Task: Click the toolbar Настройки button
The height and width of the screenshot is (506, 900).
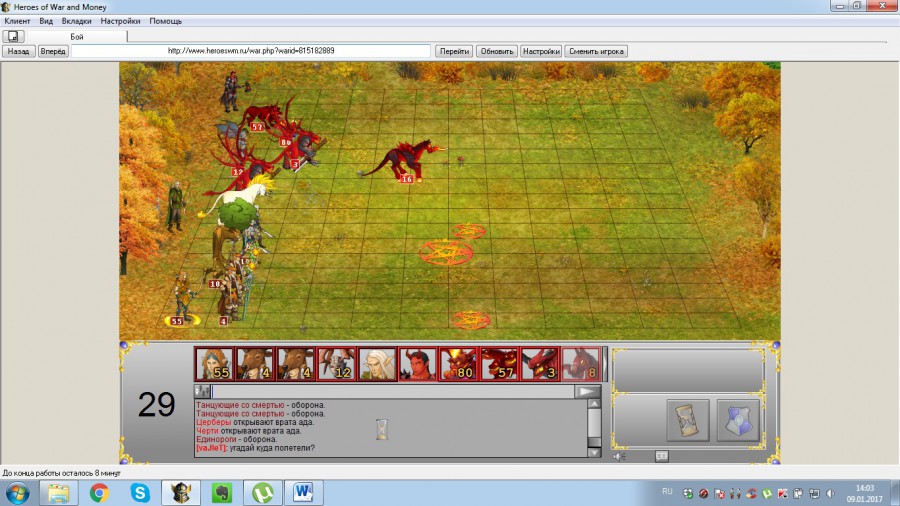Action: 541,51
